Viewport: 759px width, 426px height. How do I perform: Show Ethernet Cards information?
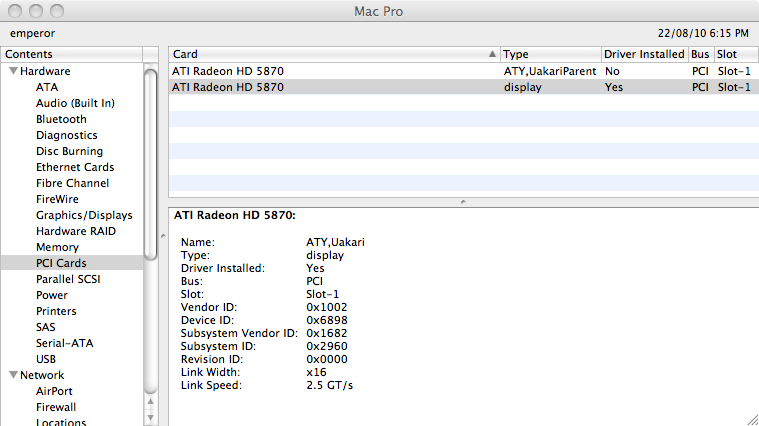coord(75,167)
